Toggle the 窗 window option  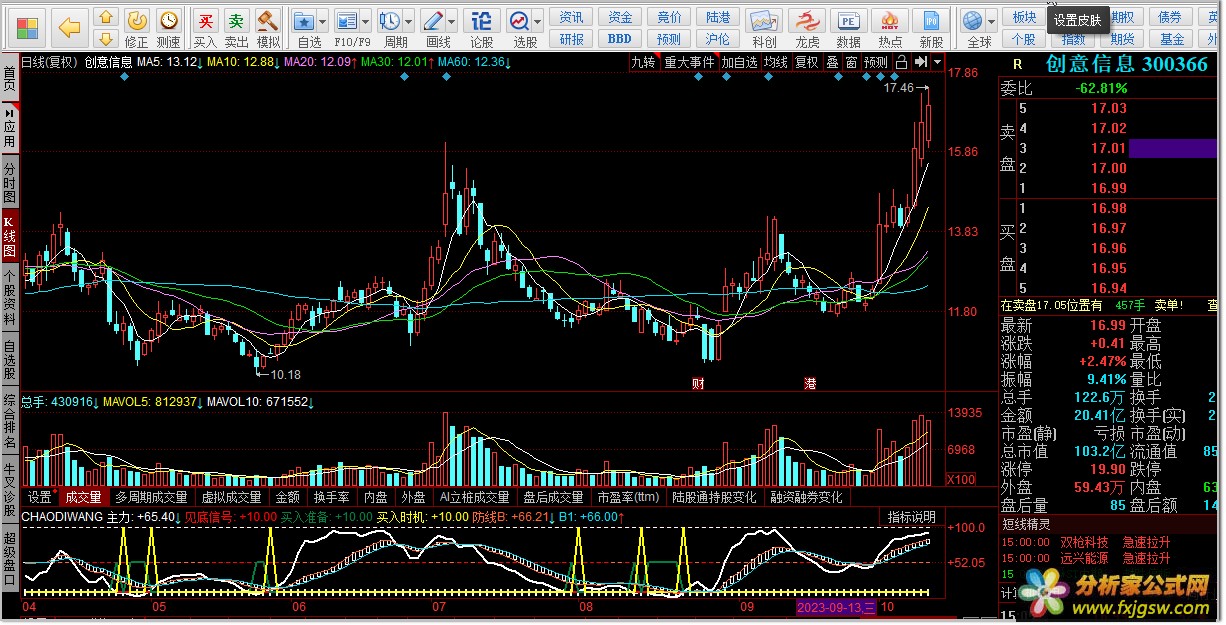pos(851,62)
